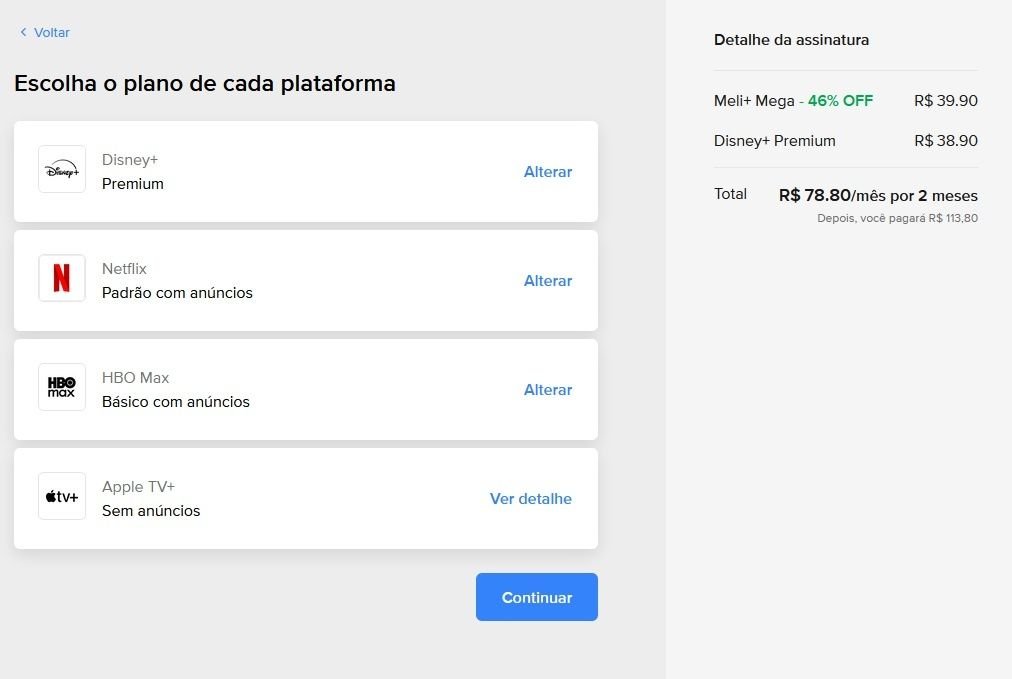Click the Apple TV+ logo icon

[x=62, y=497]
